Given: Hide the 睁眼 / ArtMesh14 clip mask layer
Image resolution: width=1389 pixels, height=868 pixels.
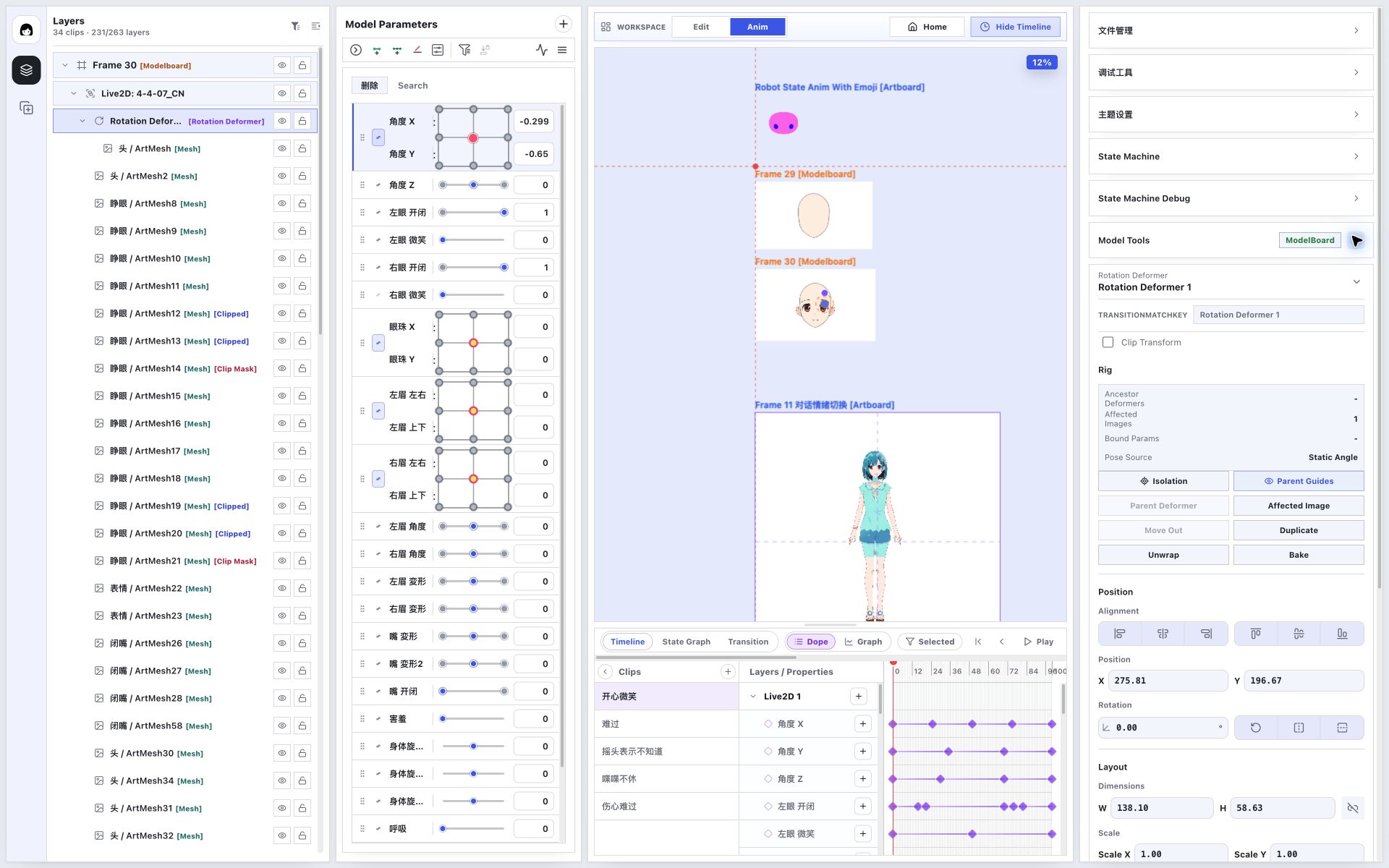Looking at the screenshot, I should click(282, 368).
